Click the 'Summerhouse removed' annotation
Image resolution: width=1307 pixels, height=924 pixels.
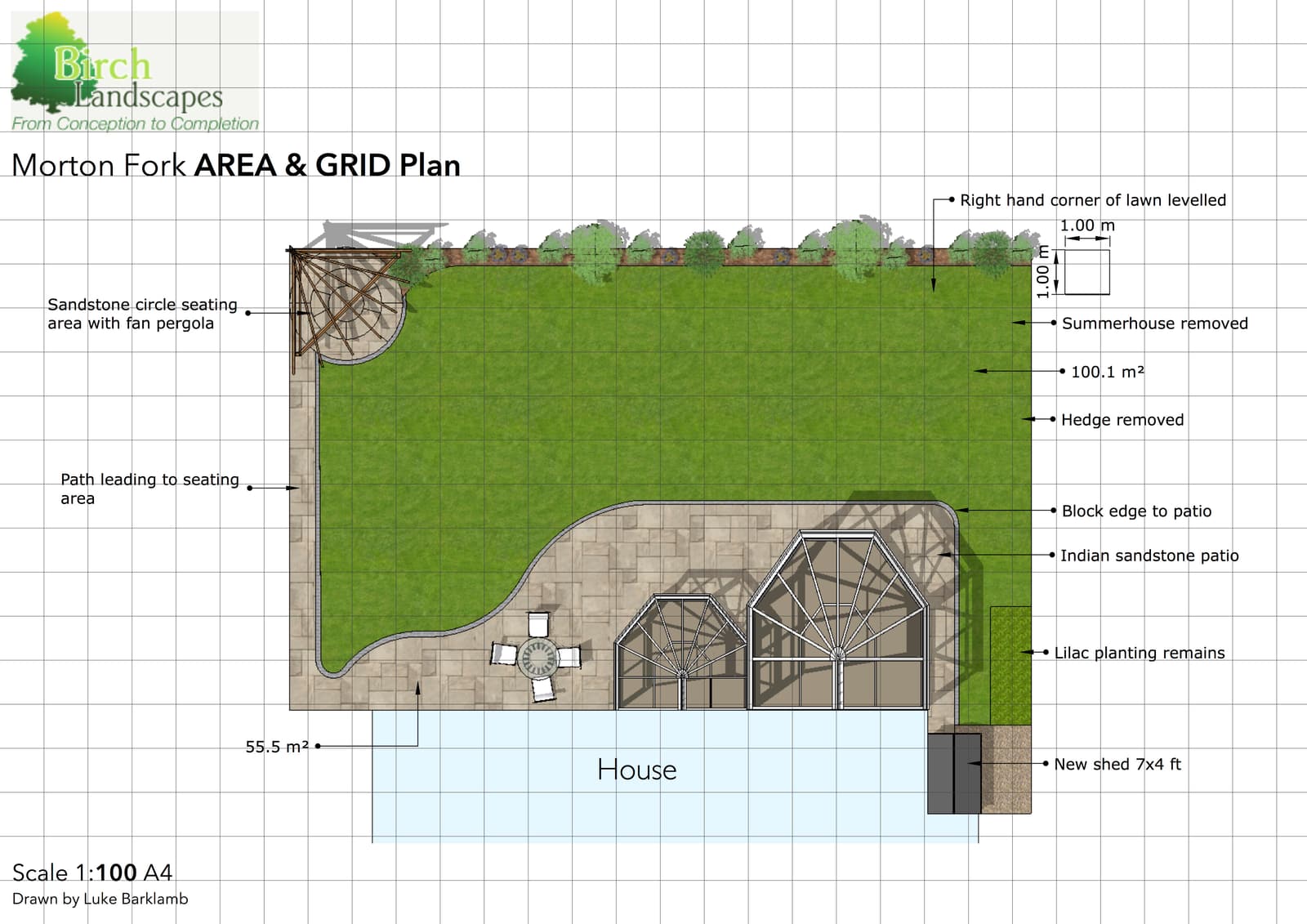tap(1154, 324)
